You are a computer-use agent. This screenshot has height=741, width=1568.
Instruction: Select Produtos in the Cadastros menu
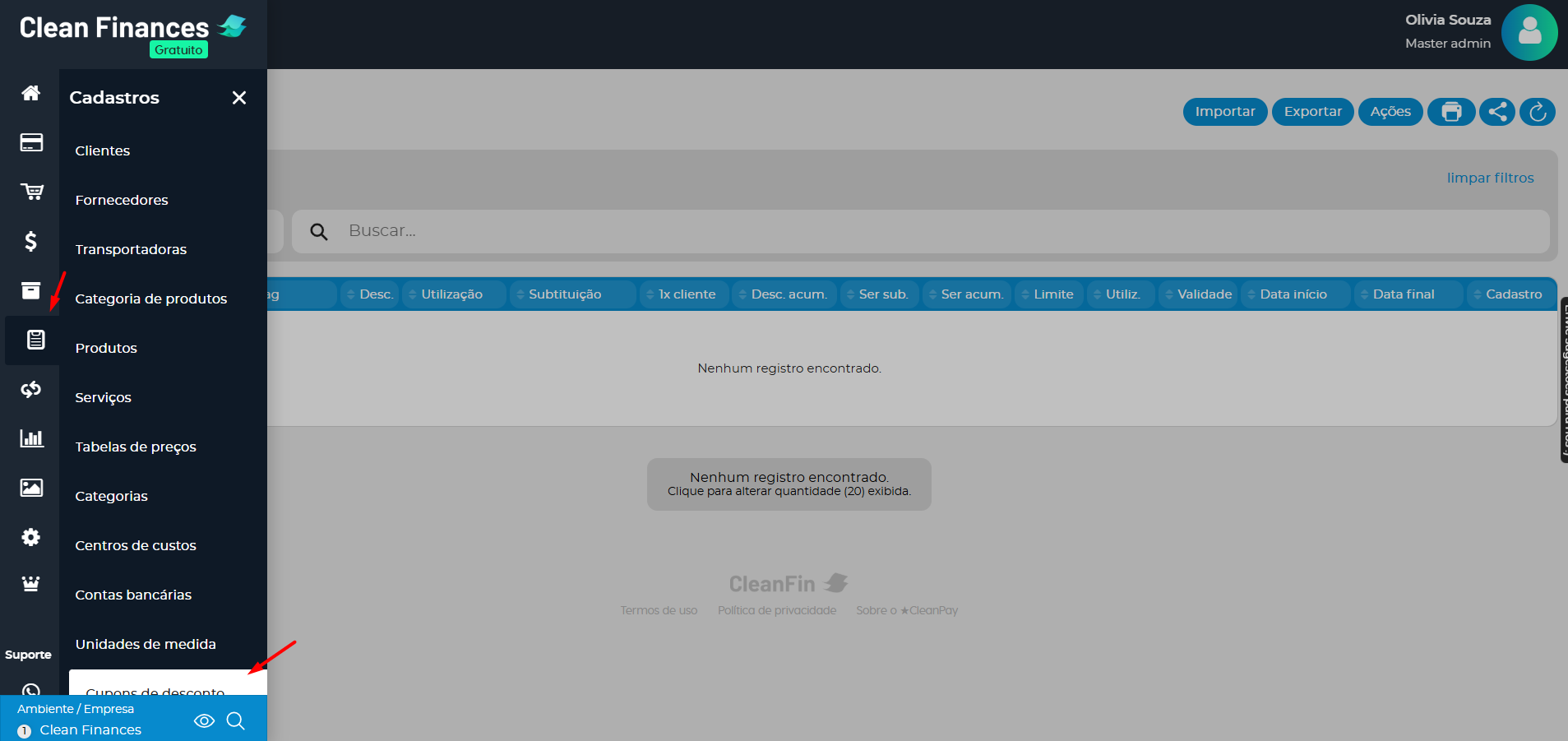(106, 348)
